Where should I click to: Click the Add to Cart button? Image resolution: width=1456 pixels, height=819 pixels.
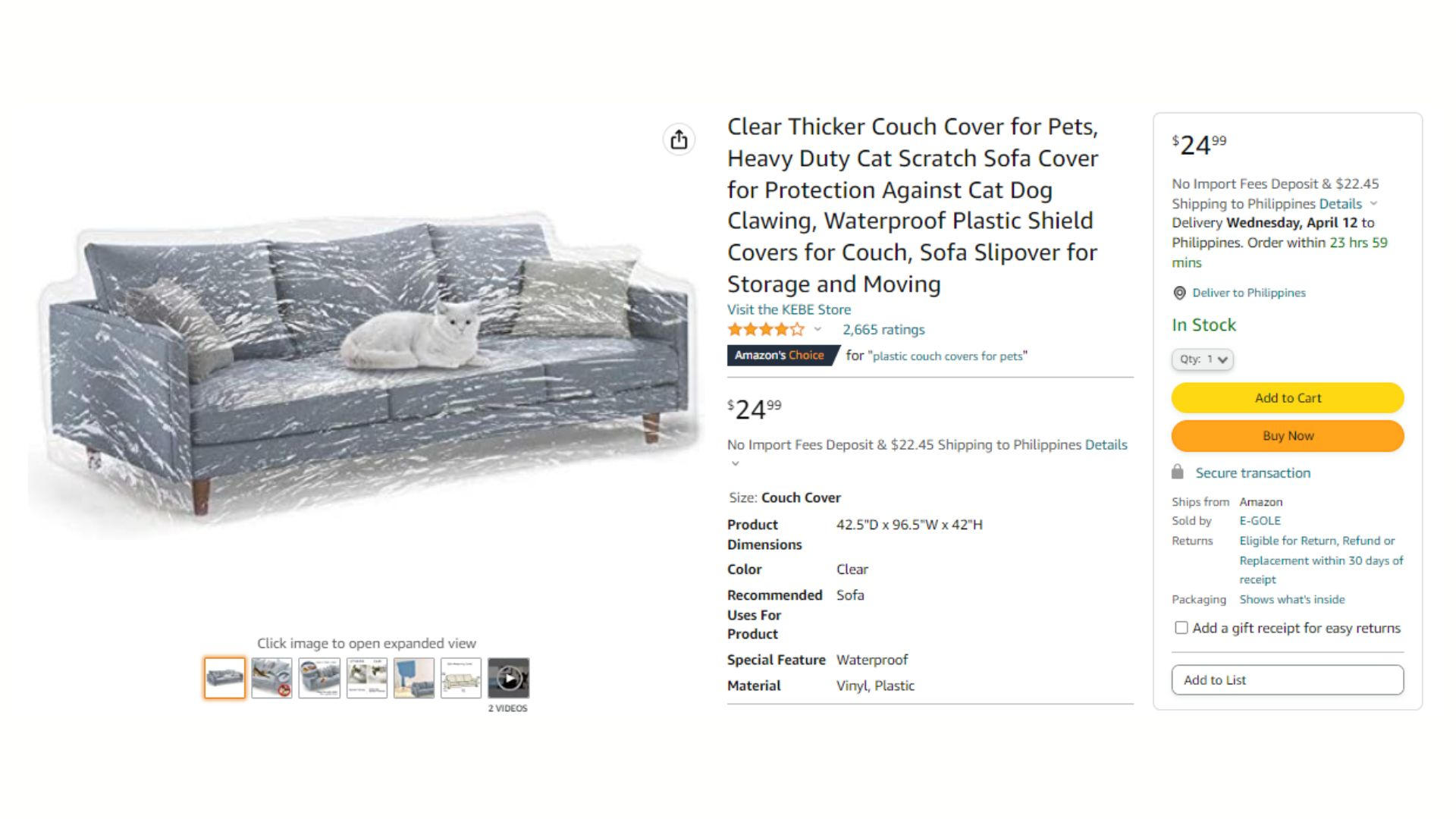tap(1288, 398)
